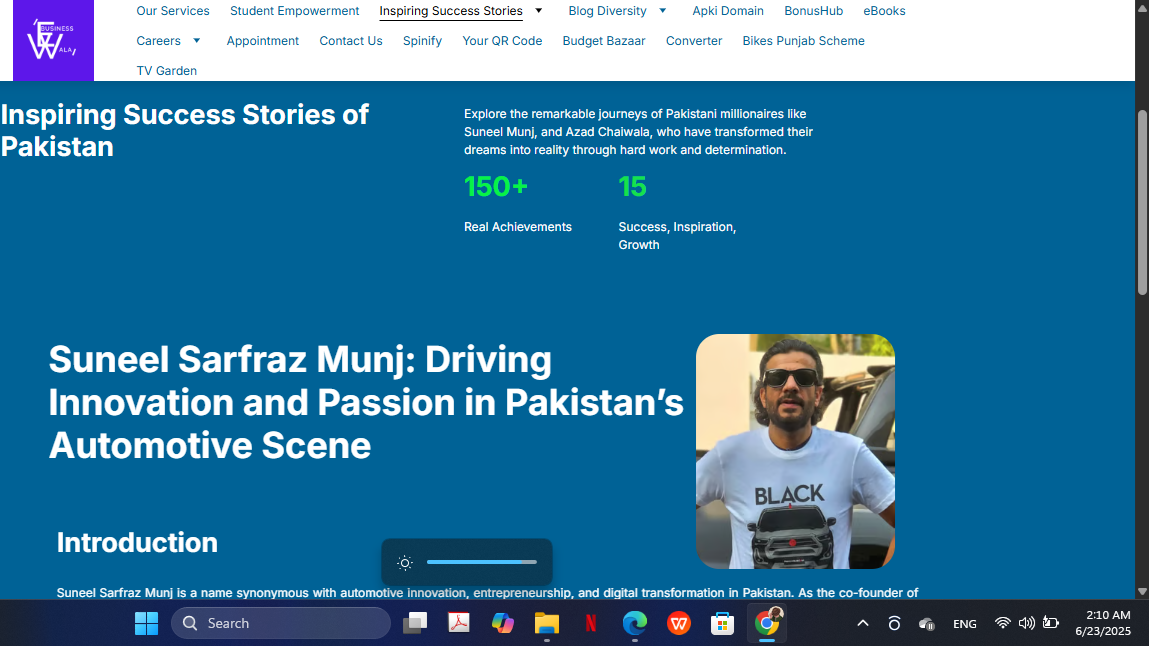Launch WPS Office from the taskbar
The image size is (1149, 646).
[679, 623]
